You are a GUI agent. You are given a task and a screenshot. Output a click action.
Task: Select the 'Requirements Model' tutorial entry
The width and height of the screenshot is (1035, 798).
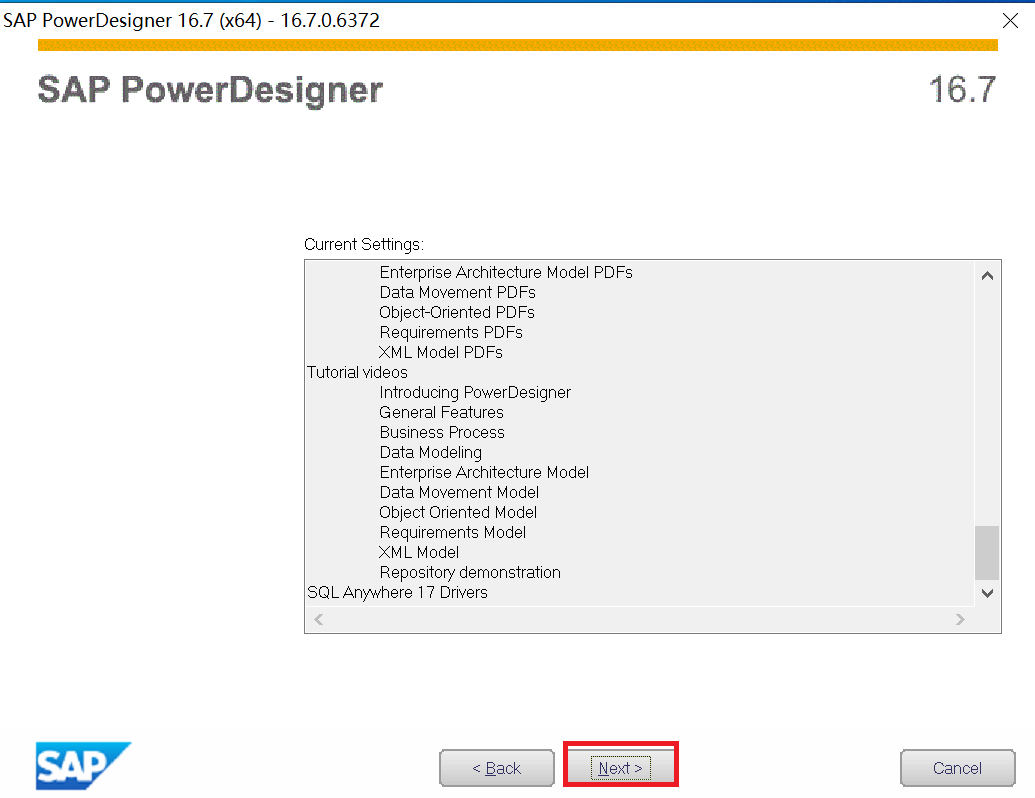(452, 532)
